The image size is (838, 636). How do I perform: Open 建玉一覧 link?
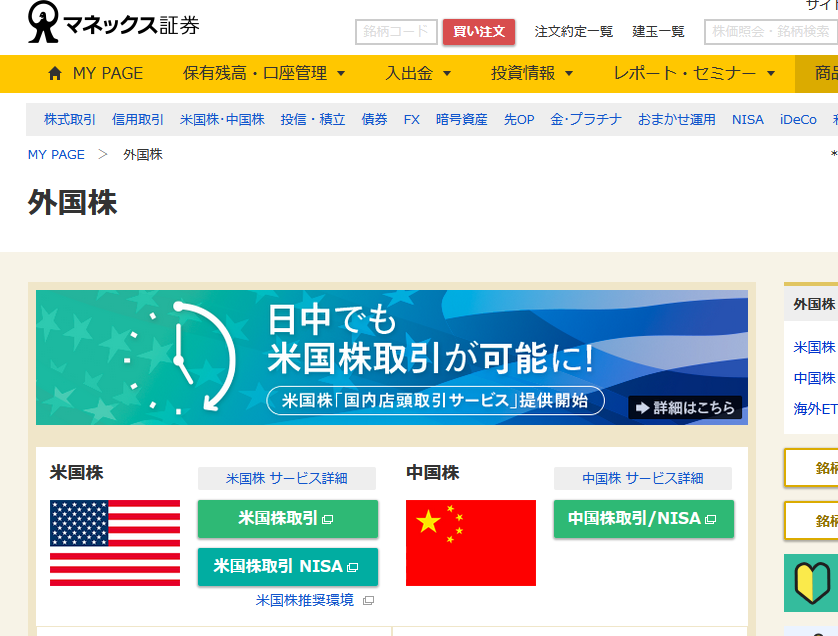pos(658,32)
